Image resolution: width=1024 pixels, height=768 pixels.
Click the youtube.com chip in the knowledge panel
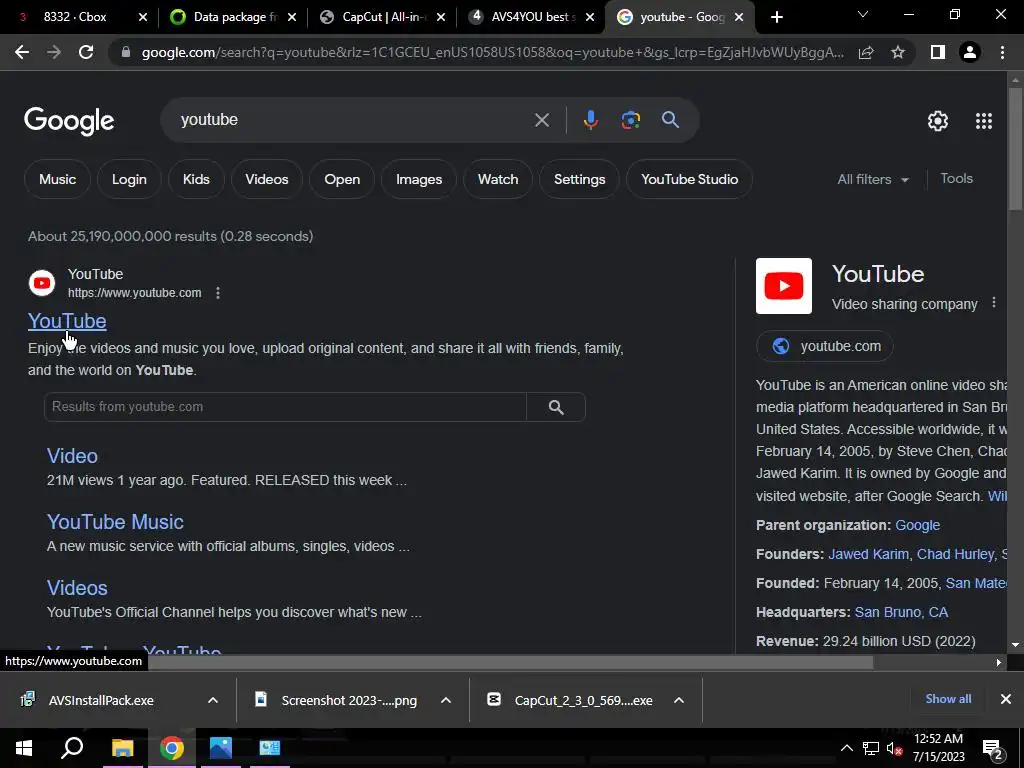tap(824, 346)
